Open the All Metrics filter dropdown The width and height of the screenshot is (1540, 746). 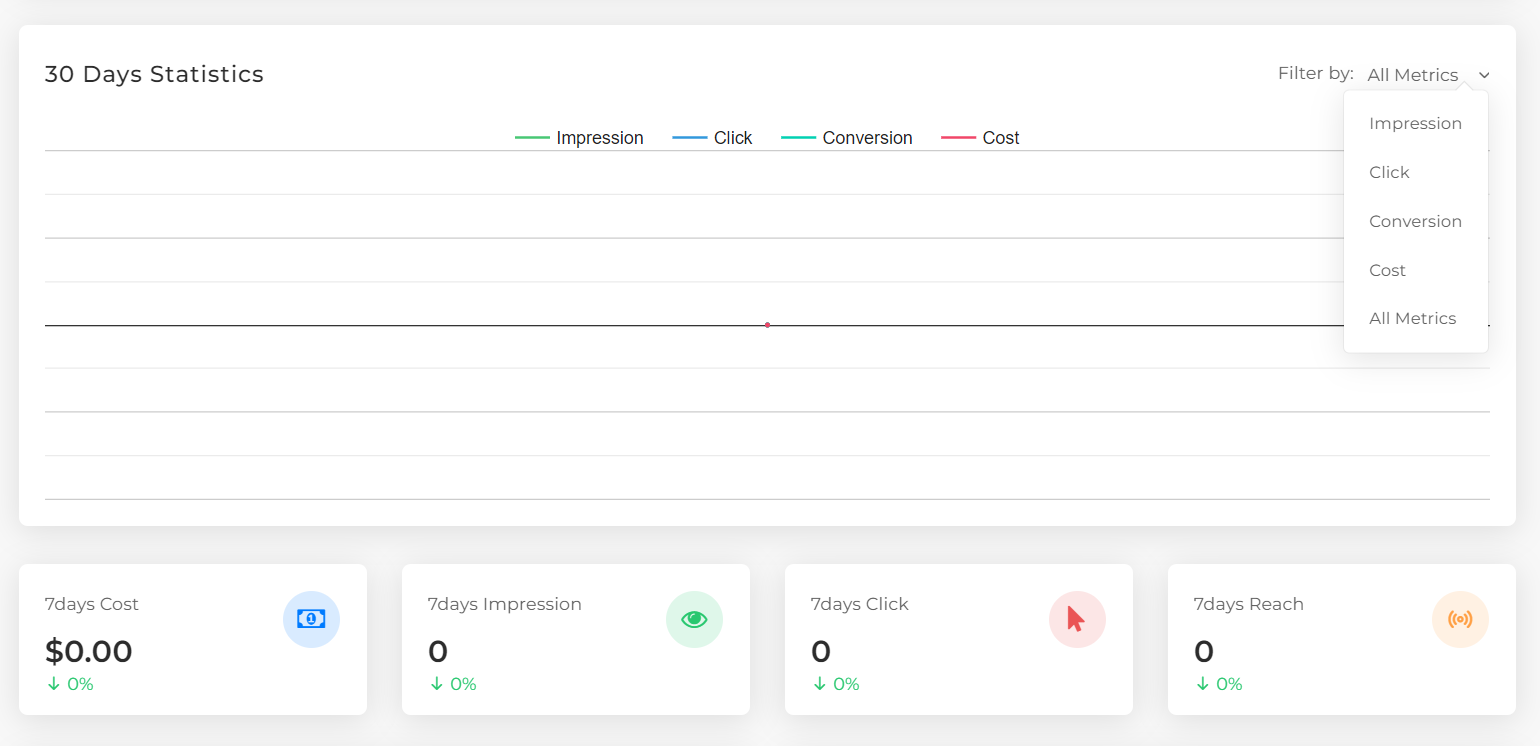[1429, 75]
